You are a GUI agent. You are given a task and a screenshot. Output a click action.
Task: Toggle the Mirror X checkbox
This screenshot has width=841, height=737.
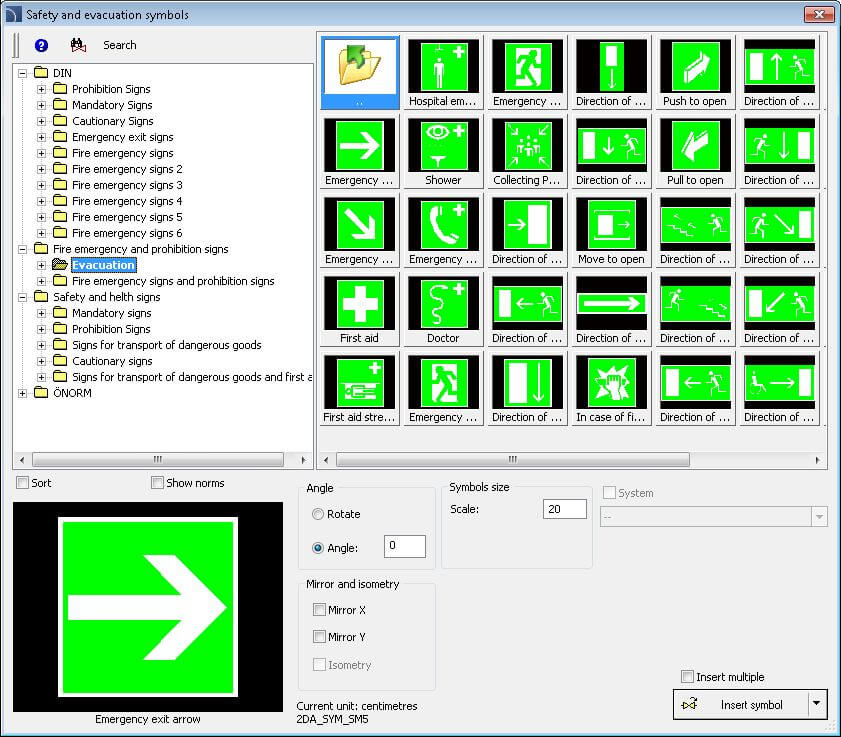tap(319, 610)
